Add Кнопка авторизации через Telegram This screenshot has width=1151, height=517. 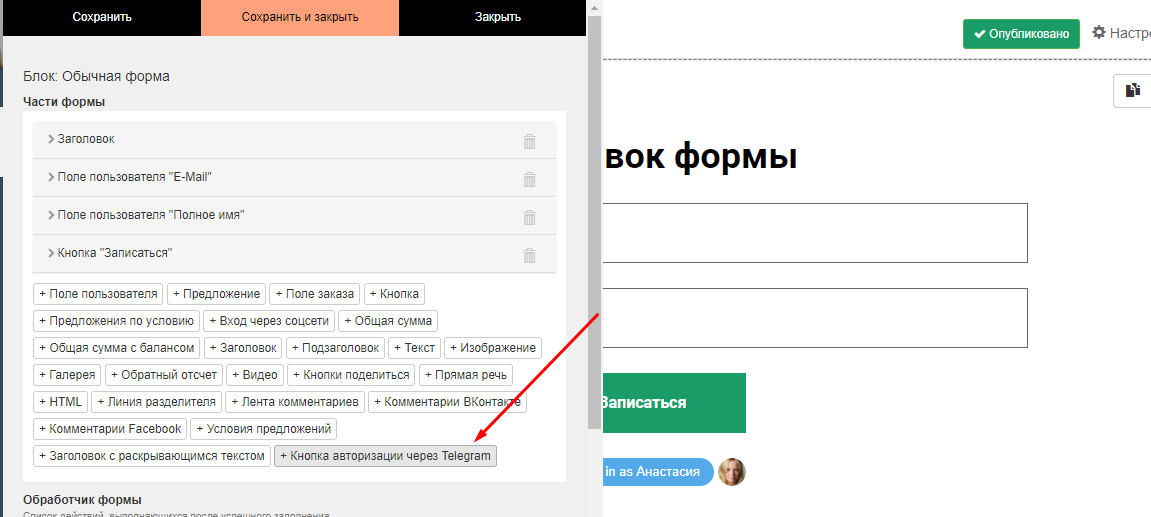pos(385,455)
